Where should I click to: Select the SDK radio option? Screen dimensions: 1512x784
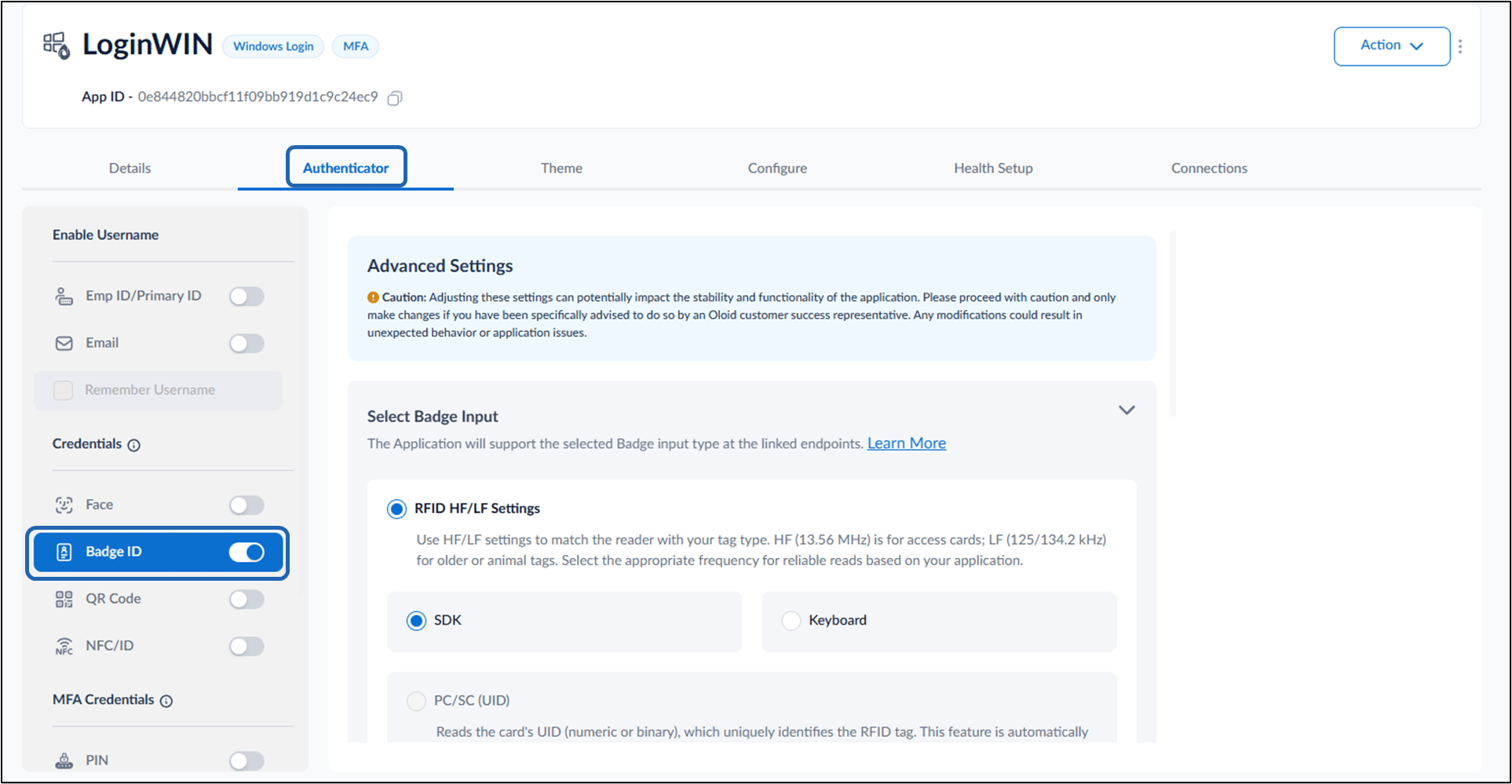(416, 621)
